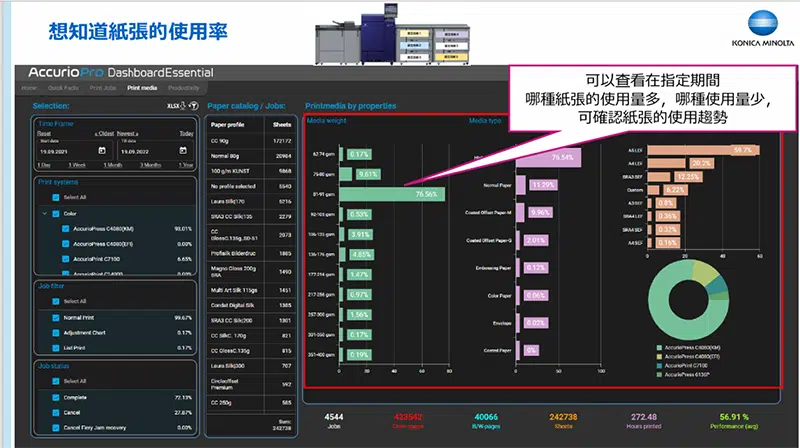Image resolution: width=800 pixels, height=448 pixels.
Task: Select the Print media tab
Action: (x=142, y=88)
